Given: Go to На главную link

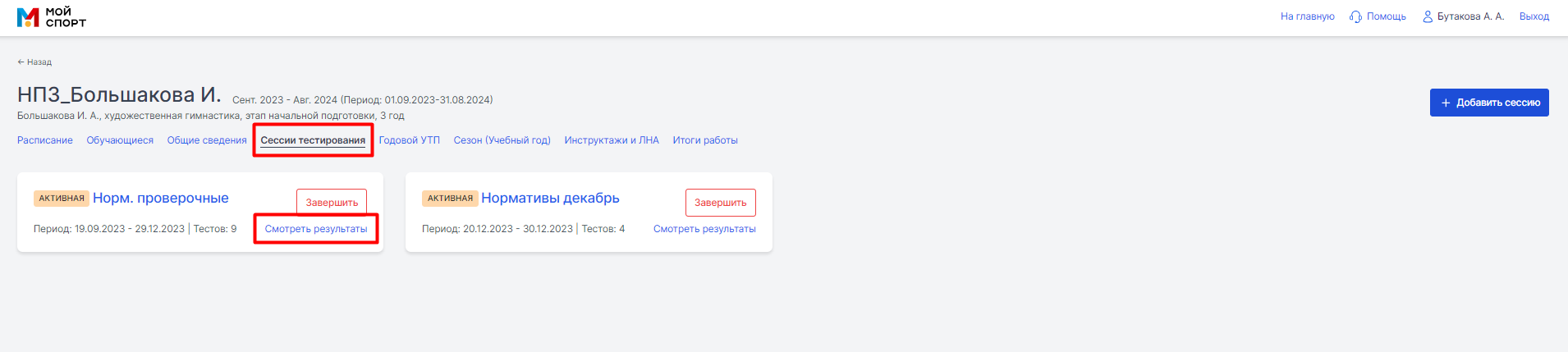Looking at the screenshot, I should pyautogui.click(x=1307, y=16).
